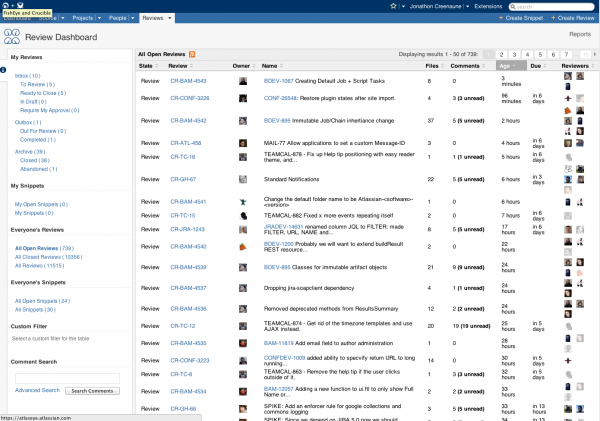
Task: Click the Review Dashboard logo icon
Action: tap(12, 37)
